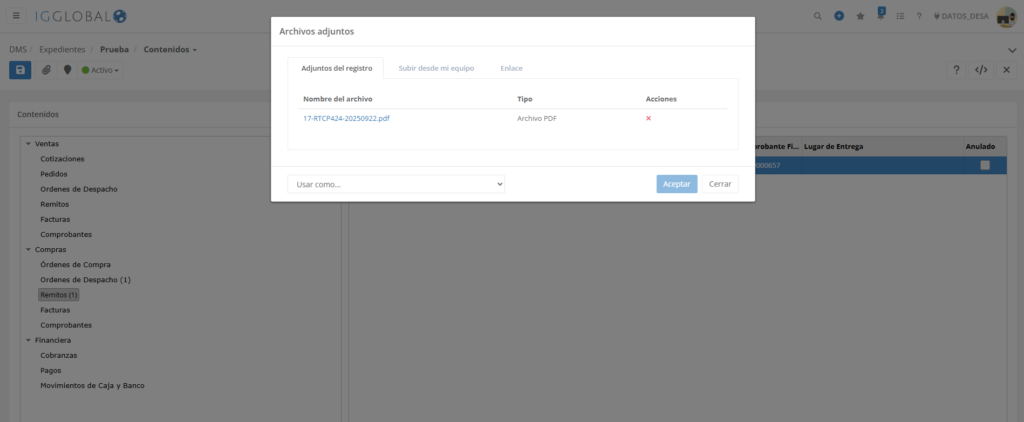
Task: Delete attachment using the red X icon
Action: (648, 118)
